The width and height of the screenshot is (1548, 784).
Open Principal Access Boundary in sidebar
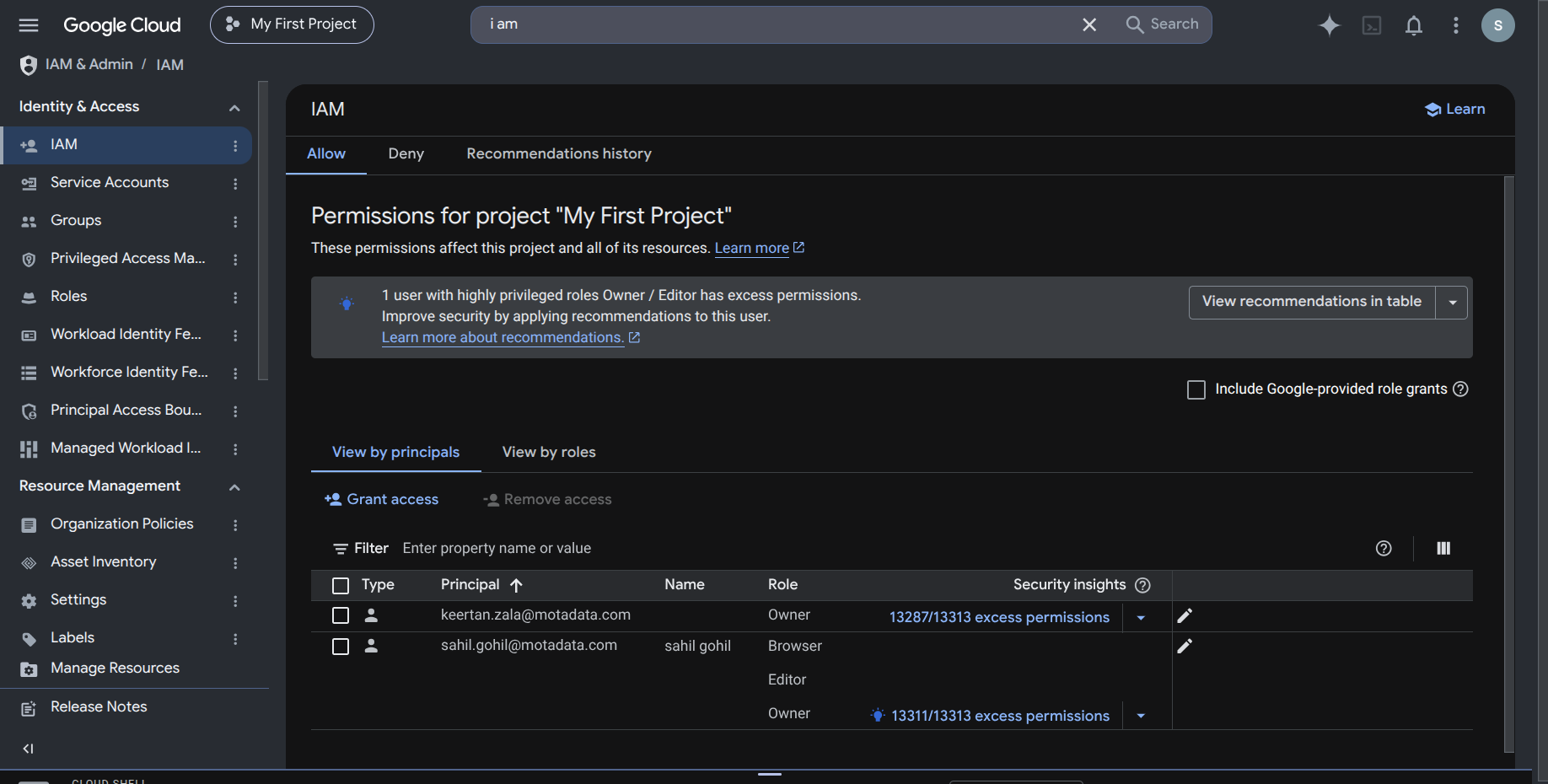pos(126,411)
